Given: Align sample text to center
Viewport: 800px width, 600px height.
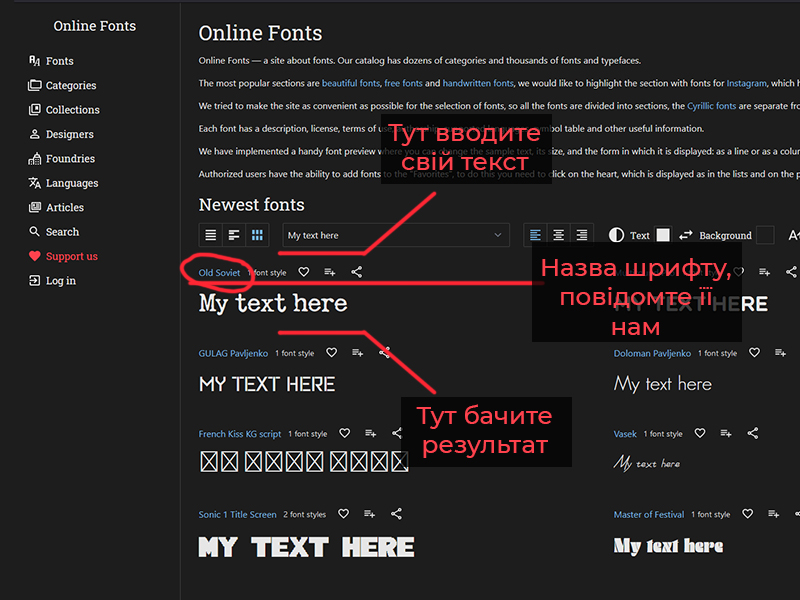Looking at the screenshot, I should point(558,236).
